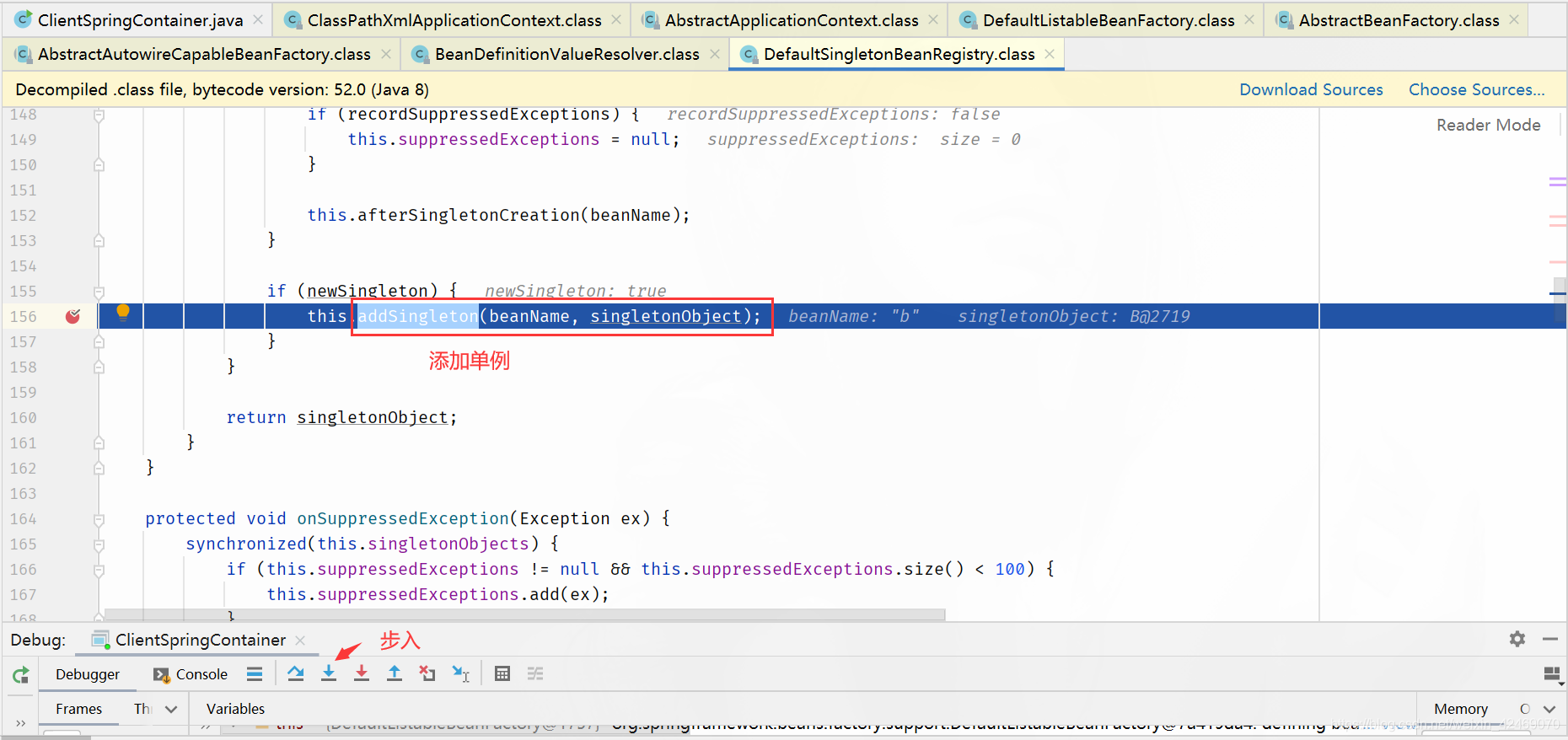This screenshot has height=740, width=1568.
Task: Click fold end marker at line 153
Action: [99, 241]
